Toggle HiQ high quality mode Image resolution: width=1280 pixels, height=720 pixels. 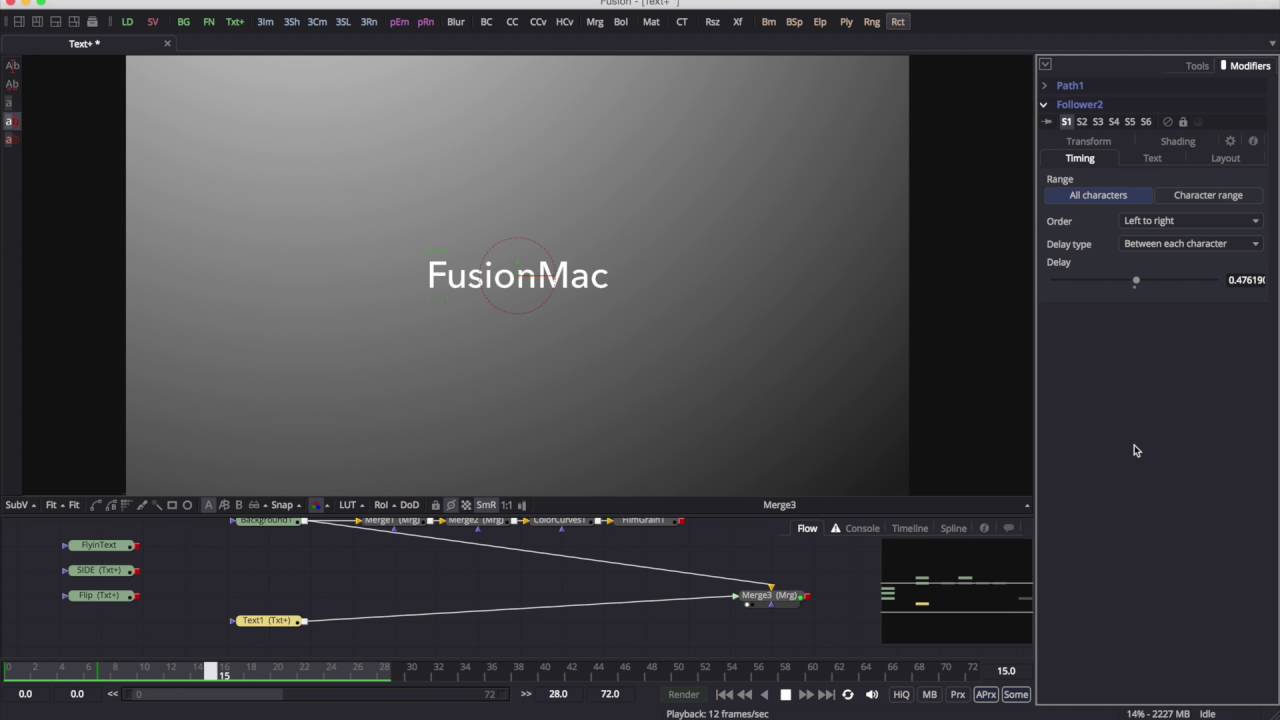(x=901, y=695)
